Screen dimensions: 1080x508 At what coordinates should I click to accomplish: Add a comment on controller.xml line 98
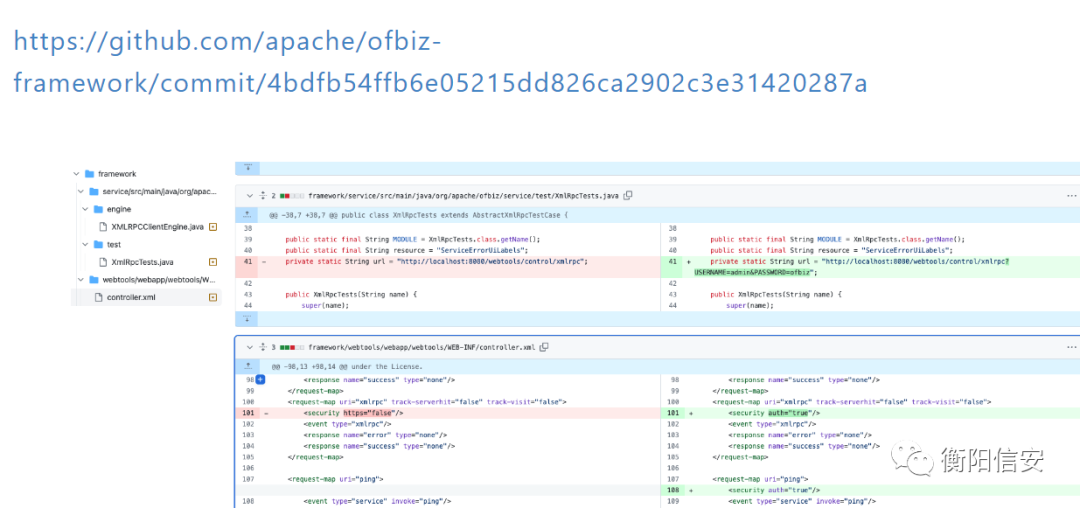click(x=260, y=379)
